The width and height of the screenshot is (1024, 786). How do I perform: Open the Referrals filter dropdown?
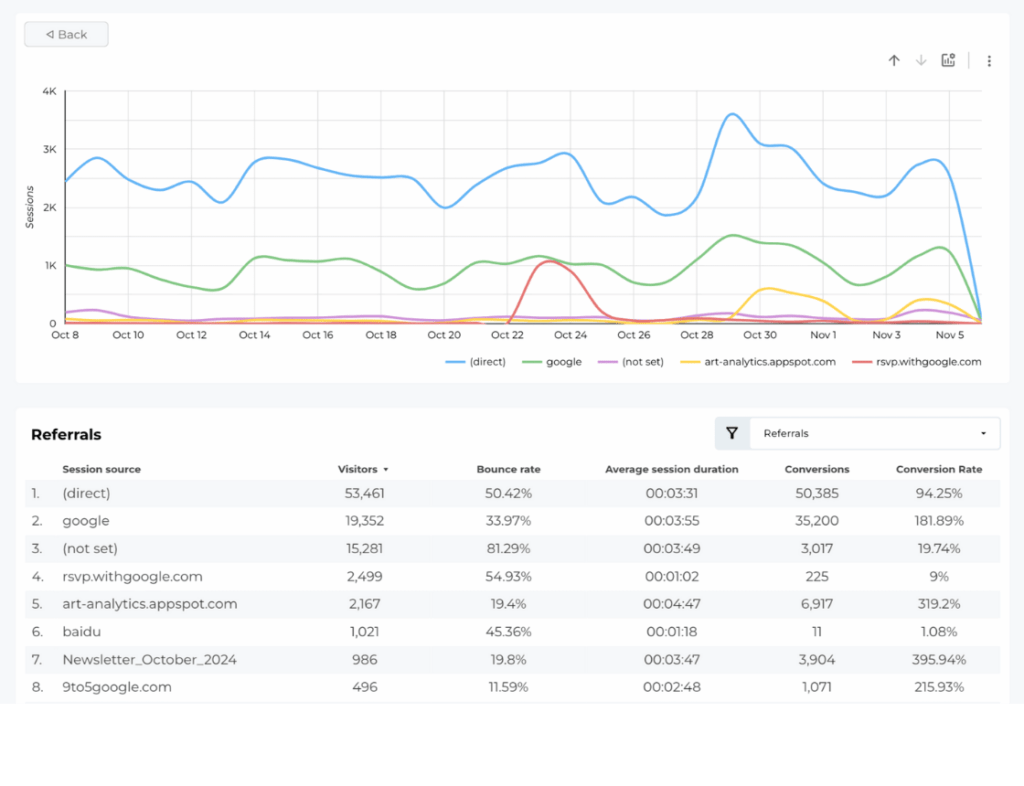(x=875, y=433)
